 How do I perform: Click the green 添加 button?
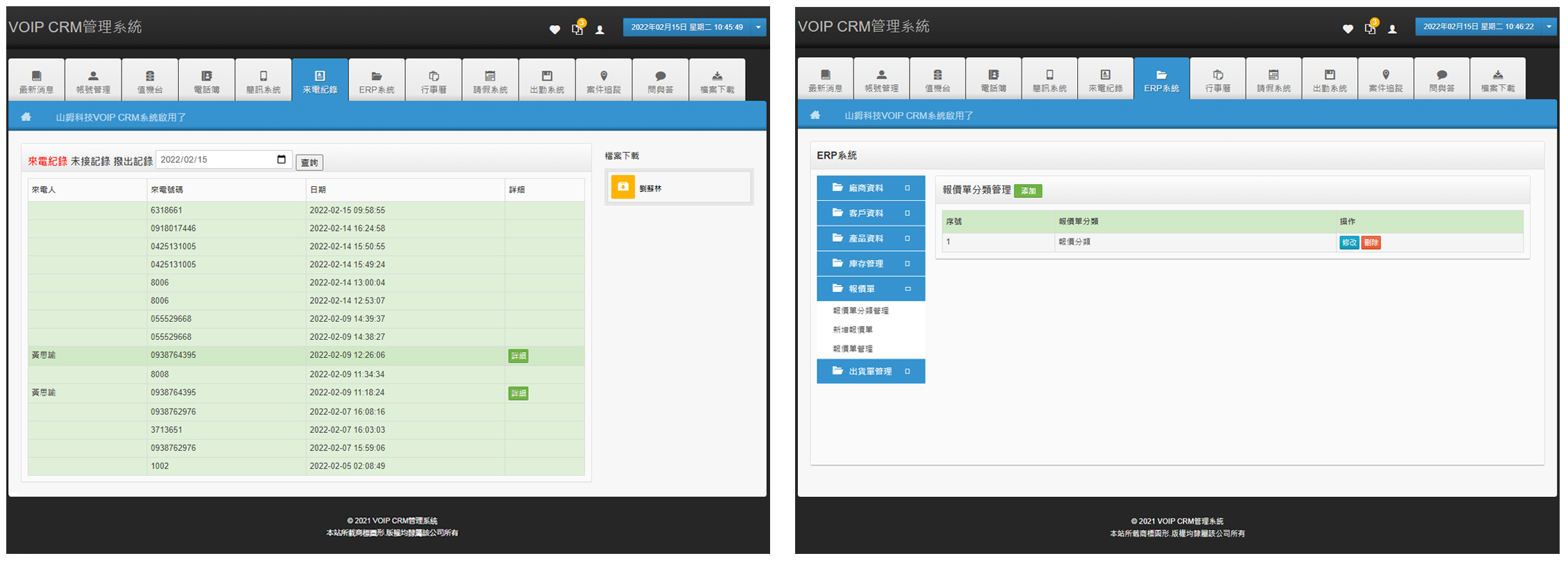(1027, 191)
